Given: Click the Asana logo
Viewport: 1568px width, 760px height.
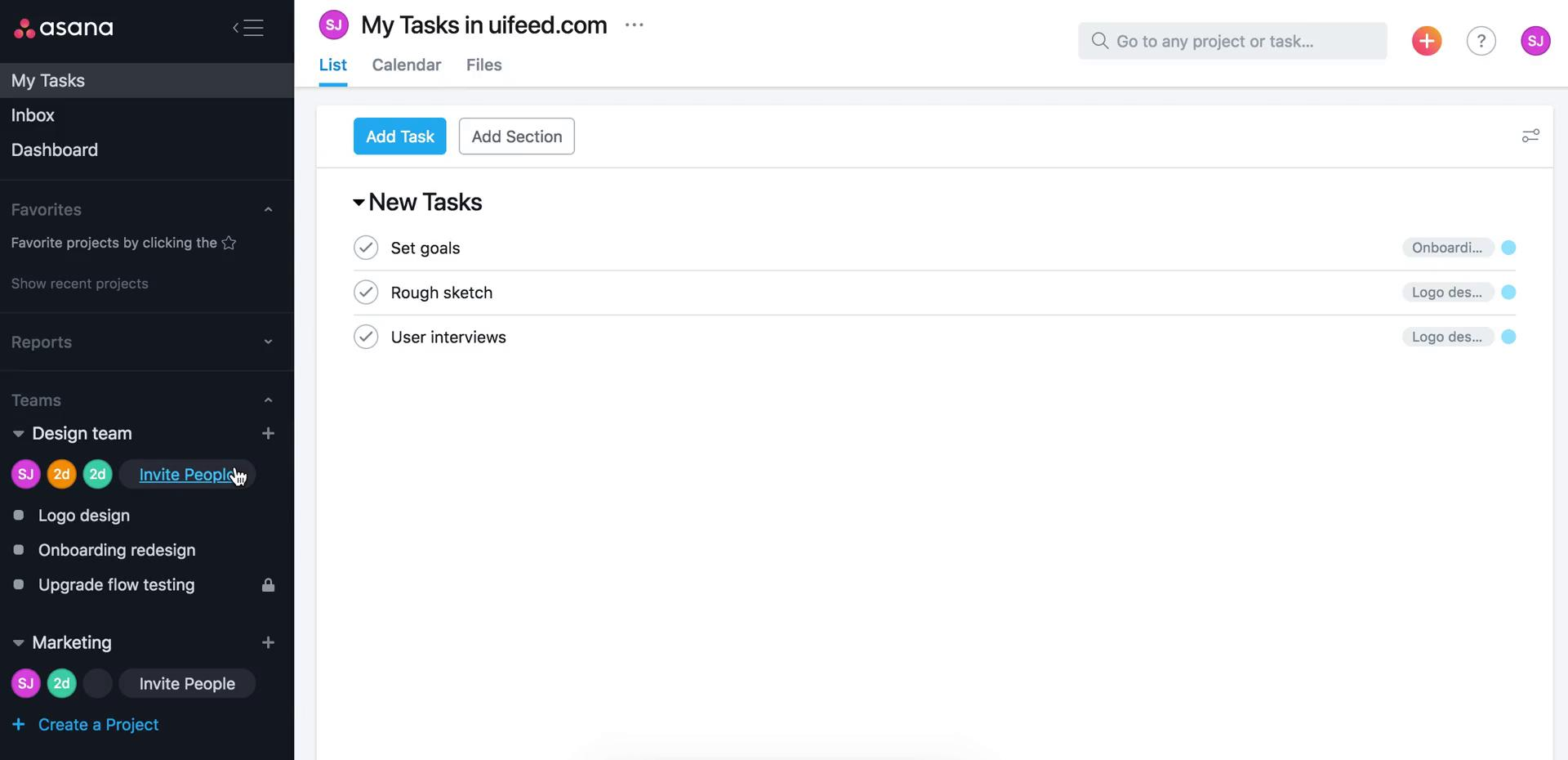Looking at the screenshot, I should [x=63, y=28].
